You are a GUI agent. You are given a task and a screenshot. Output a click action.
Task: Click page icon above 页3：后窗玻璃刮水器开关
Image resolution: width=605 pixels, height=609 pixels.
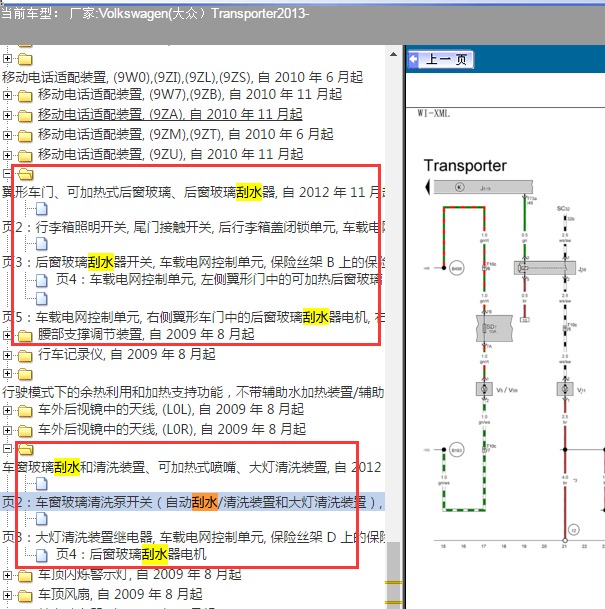pyautogui.click(x=42, y=244)
